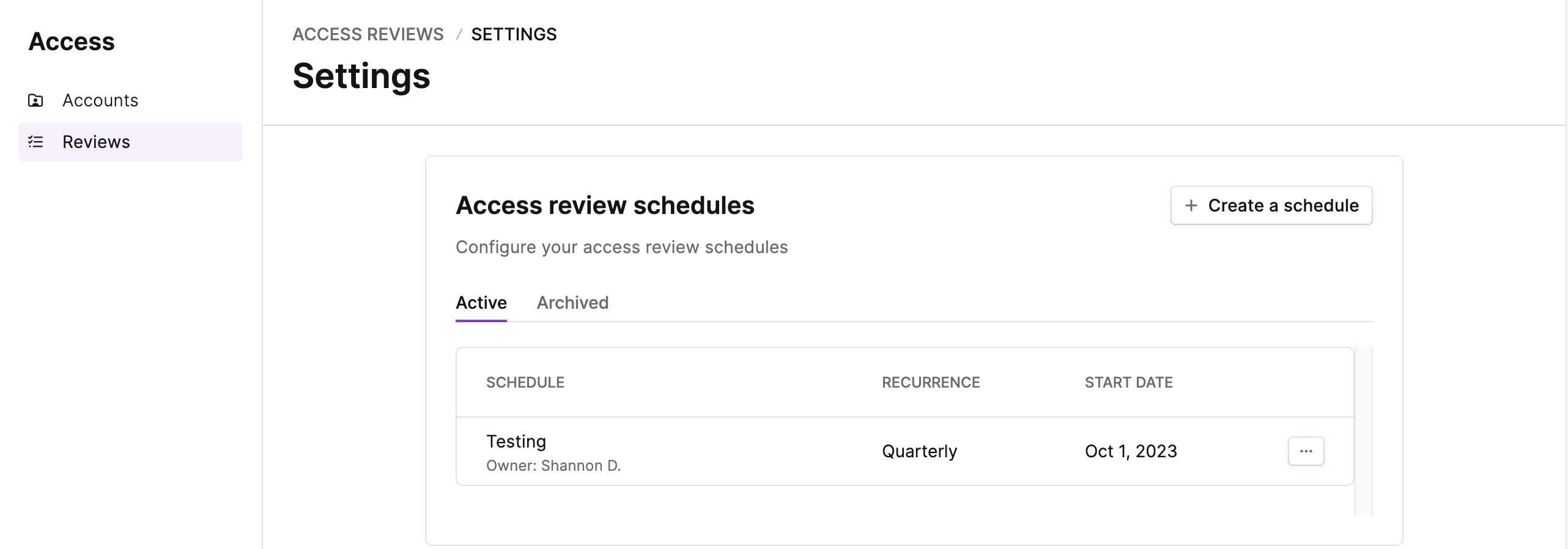This screenshot has width=1568, height=549.
Task: Click the SCHEDULE column header
Action: click(525, 383)
